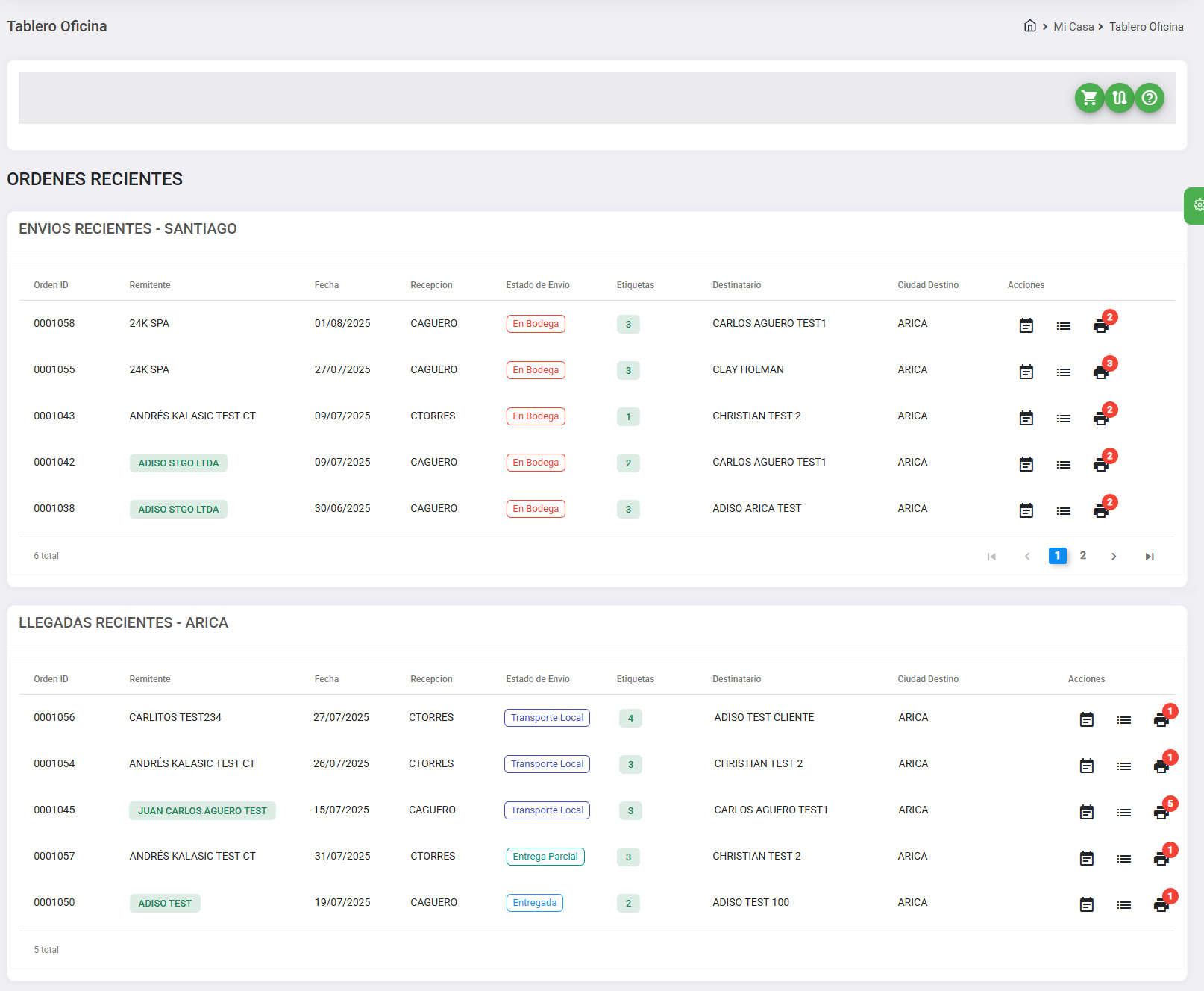Click print icon for order 0001043
This screenshot has width=1204, height=991.
1100,418
